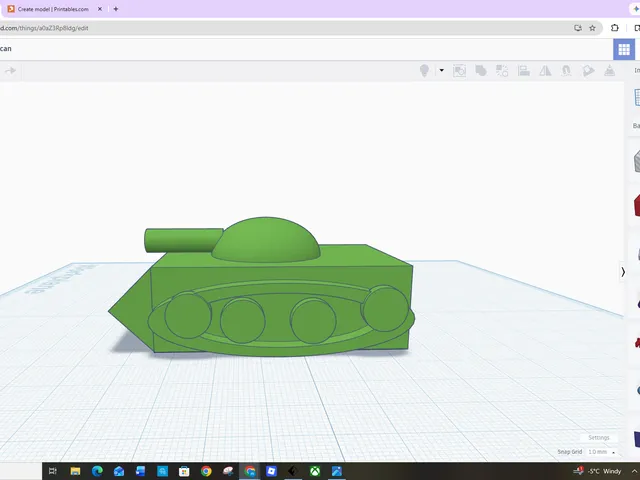
Task: Open the Photos app taskbar icon
Action: 337,471
